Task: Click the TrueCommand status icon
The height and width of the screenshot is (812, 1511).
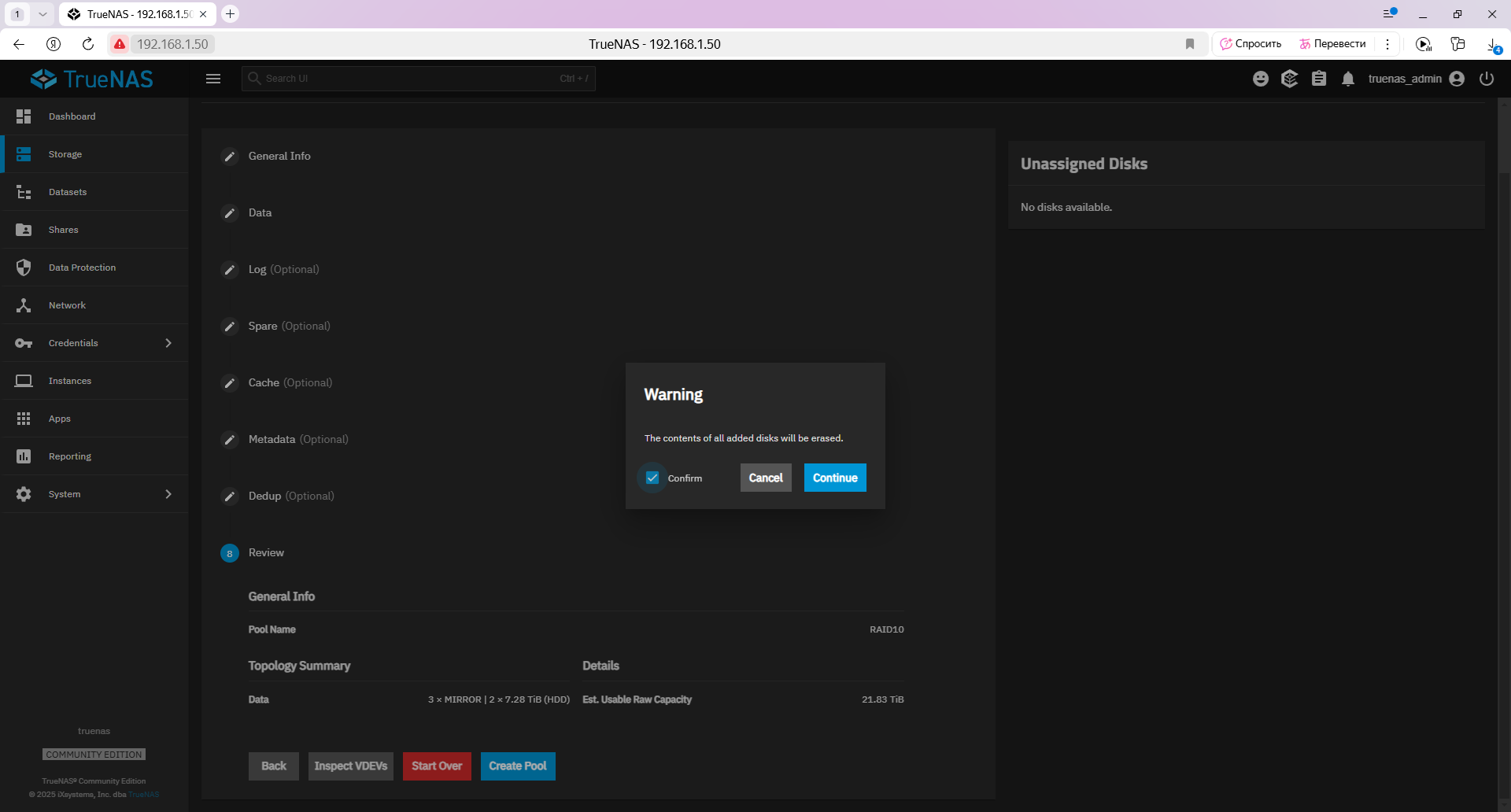Action: pos(1289,79)
